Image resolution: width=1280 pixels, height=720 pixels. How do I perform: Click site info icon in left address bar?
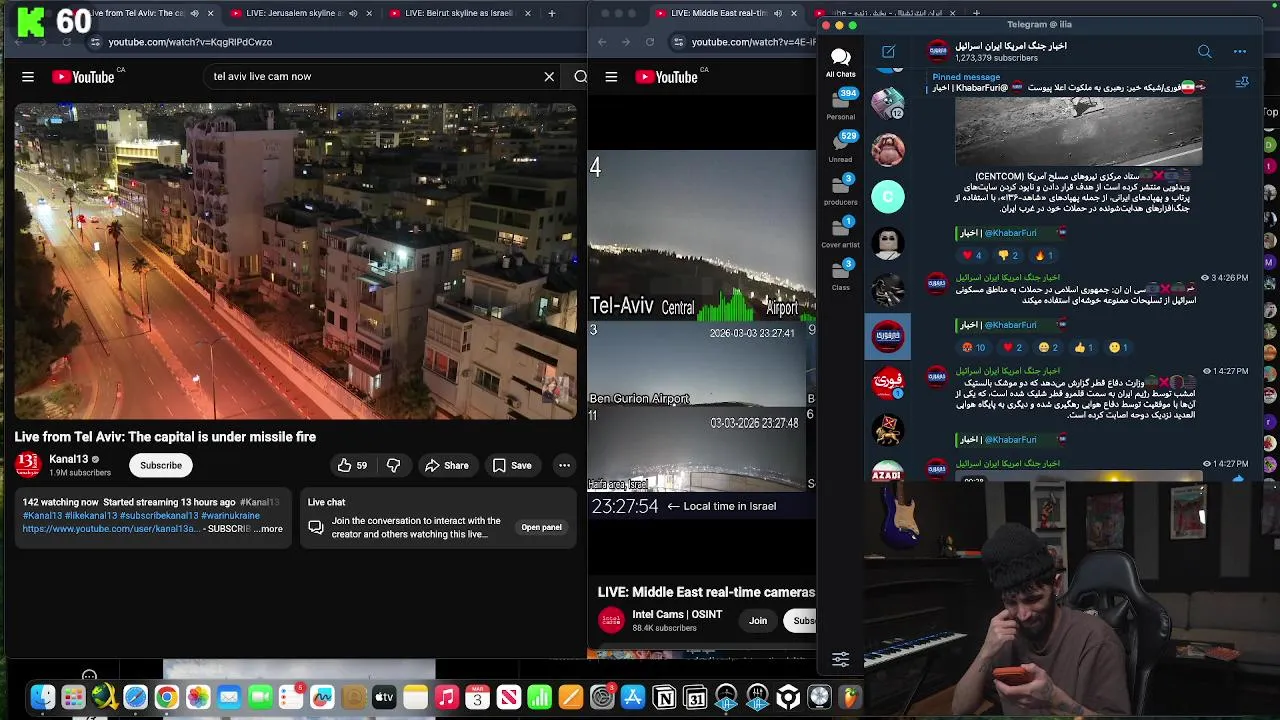tap(95, 42)
